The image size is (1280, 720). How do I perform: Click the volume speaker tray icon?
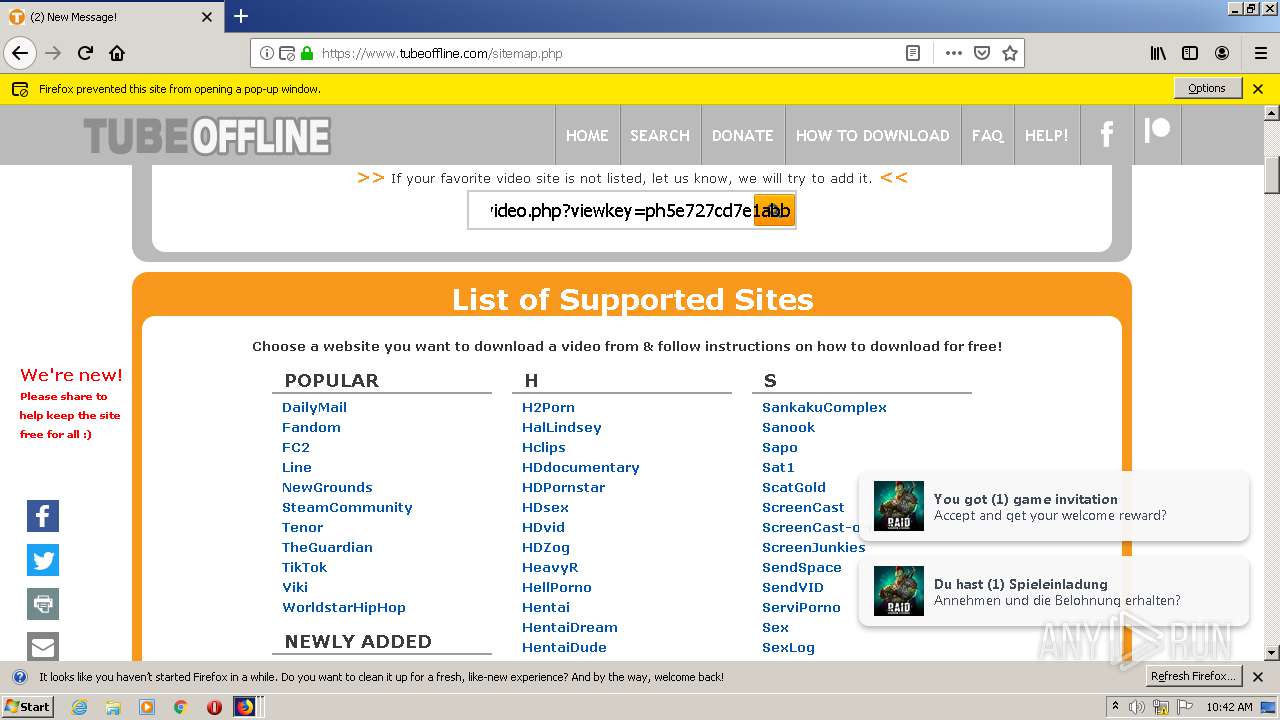1137,707
